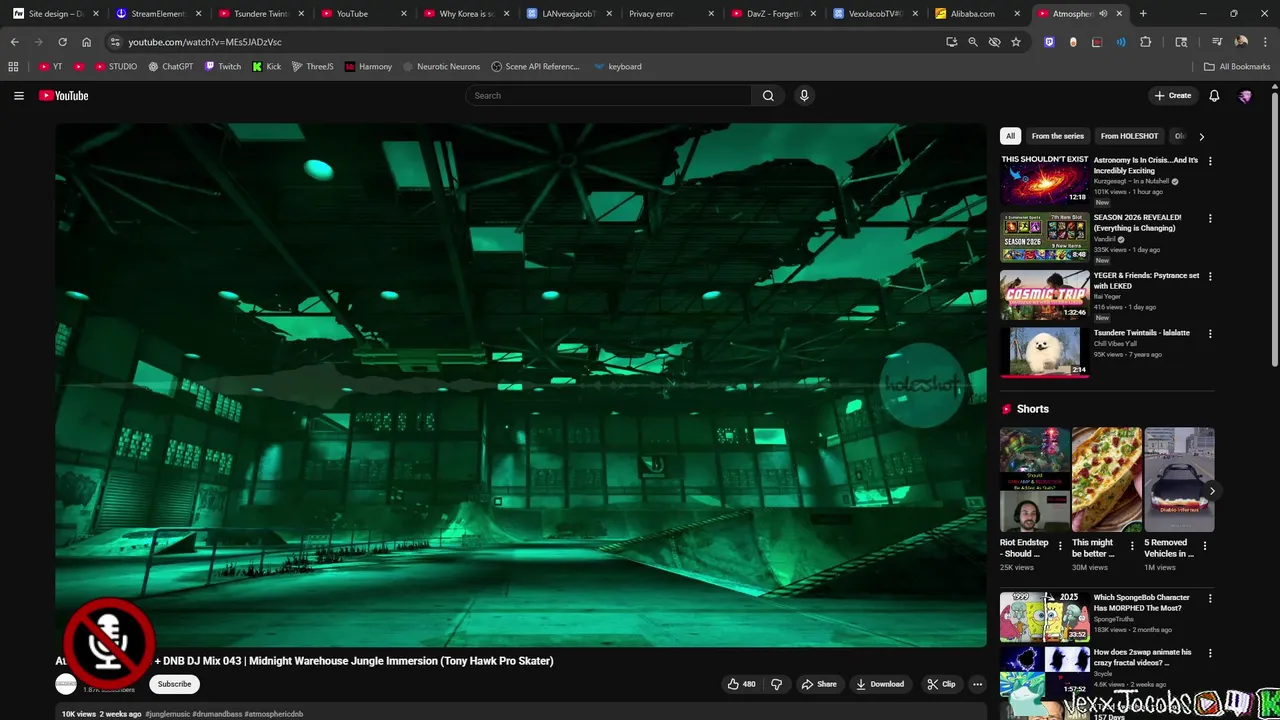The image size is (1280, 720).
Task: Open the SEASON 2026 REVEALED thumbnail
Action: (x=1045, y=237)
